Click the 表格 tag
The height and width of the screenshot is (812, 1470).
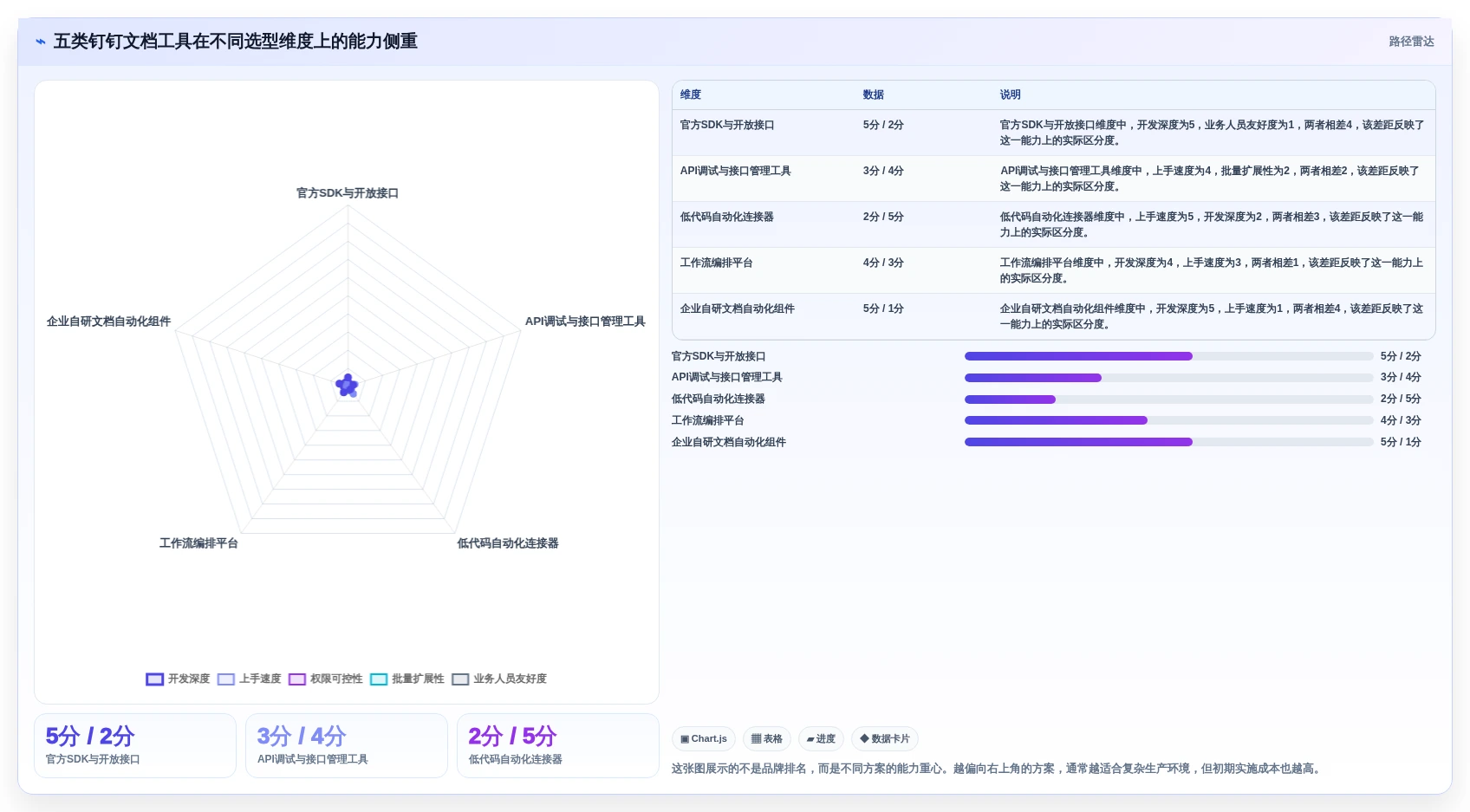coord(767,739)
